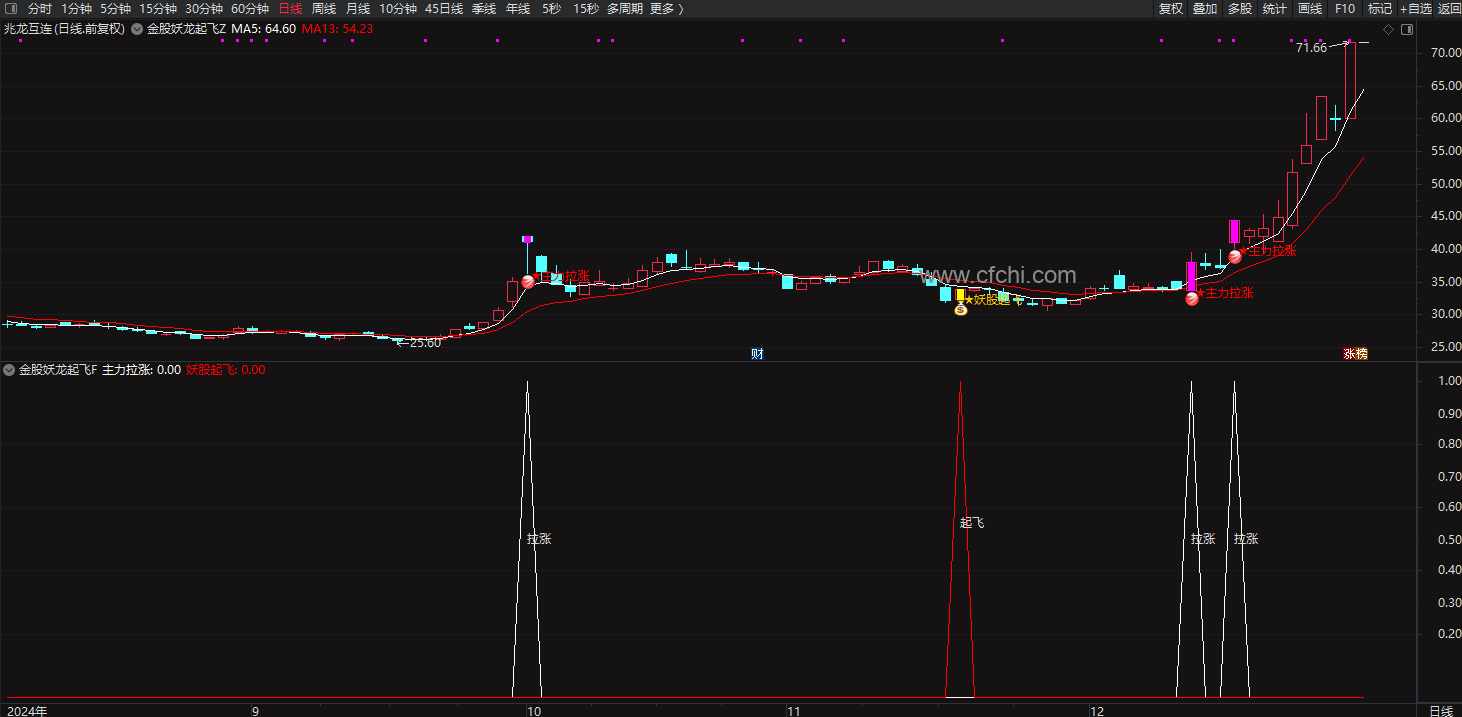The width and height of the screenshot is (1462, 717).
Task: Click the MA13: 54.23 value
Action: pyautogui.click(x=337, y=29)
